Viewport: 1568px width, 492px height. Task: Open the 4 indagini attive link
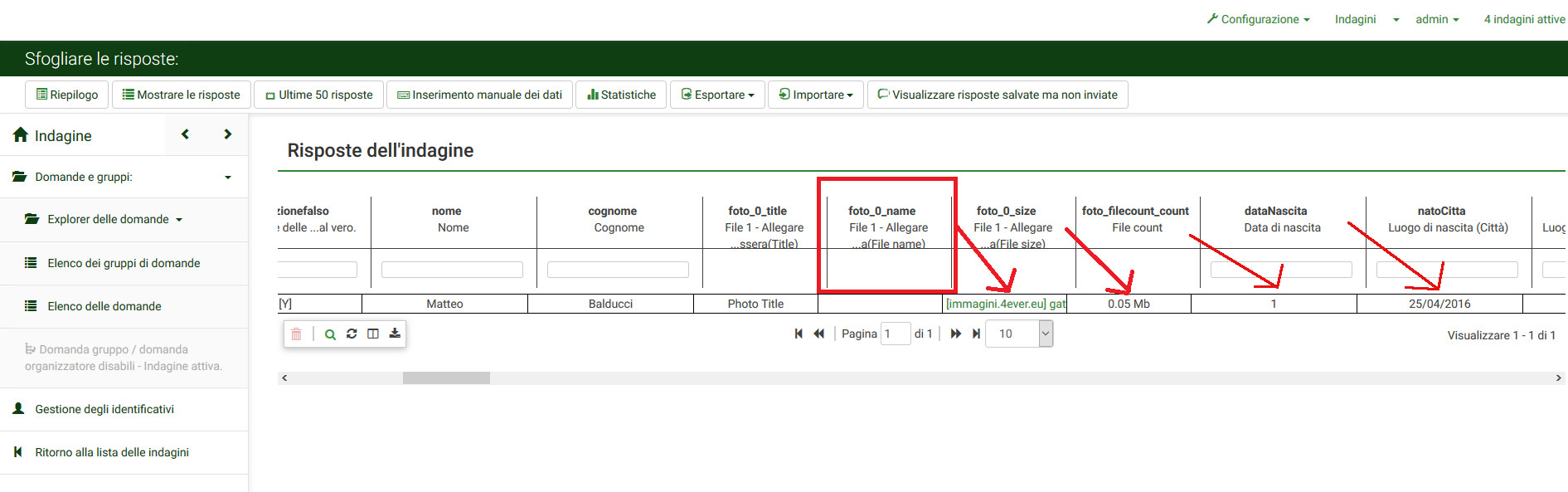point(1524,19)
